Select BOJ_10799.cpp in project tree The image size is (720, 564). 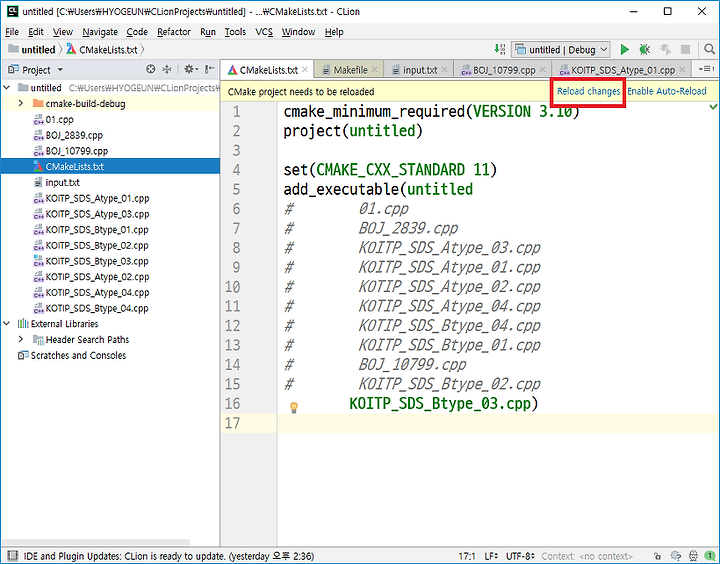pyautogui.click(x=77, y=151)
